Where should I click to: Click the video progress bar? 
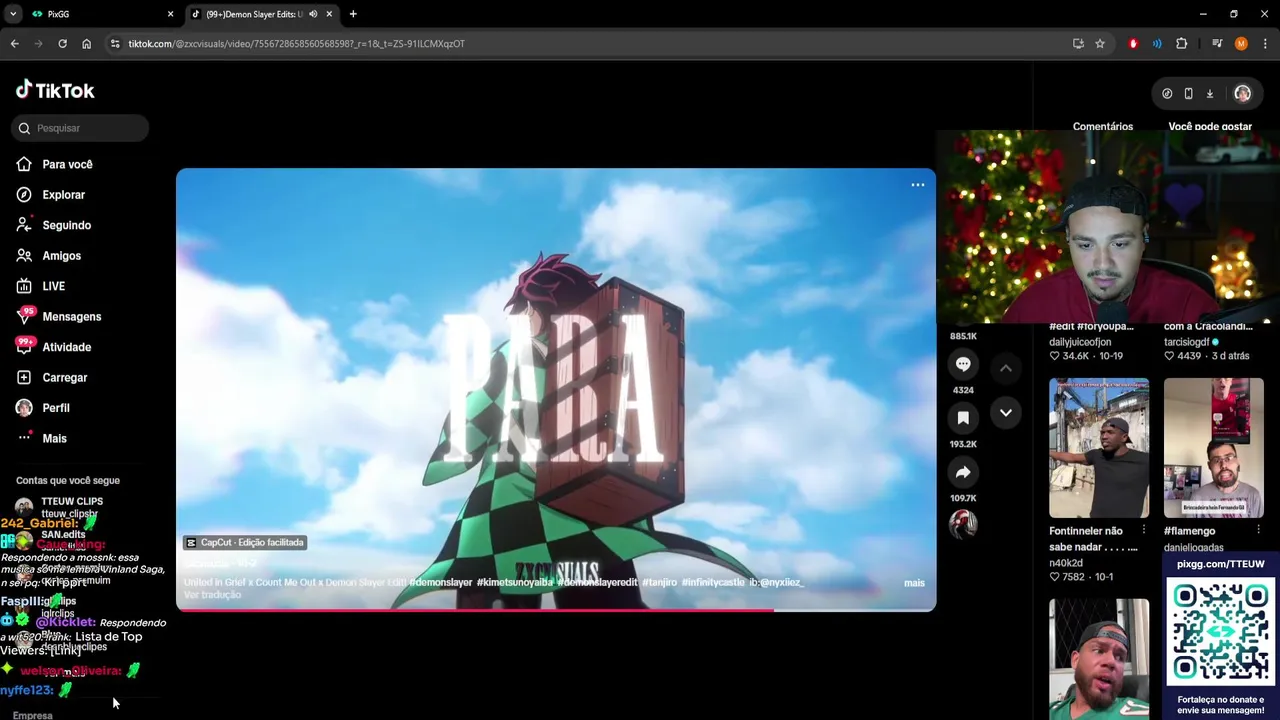point(556,609)
